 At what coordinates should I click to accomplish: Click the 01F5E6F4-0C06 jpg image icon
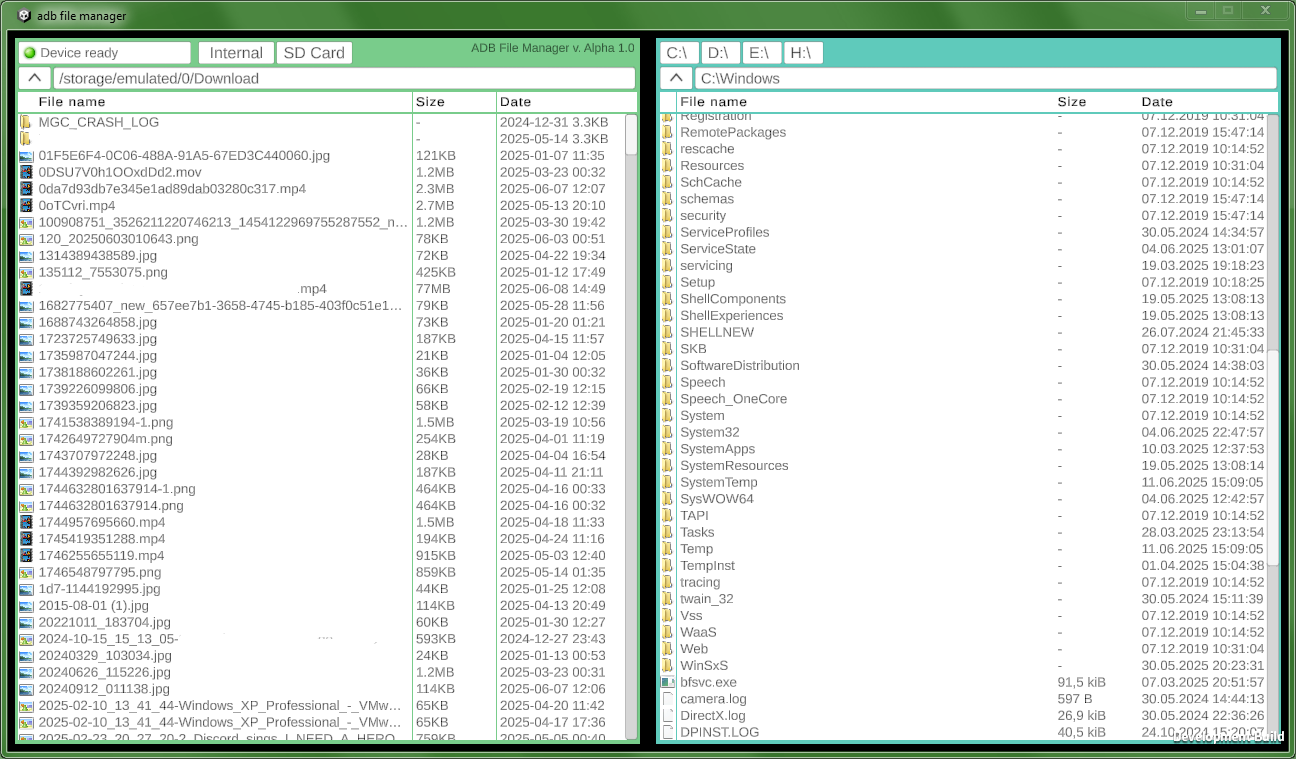pos(26,156)
